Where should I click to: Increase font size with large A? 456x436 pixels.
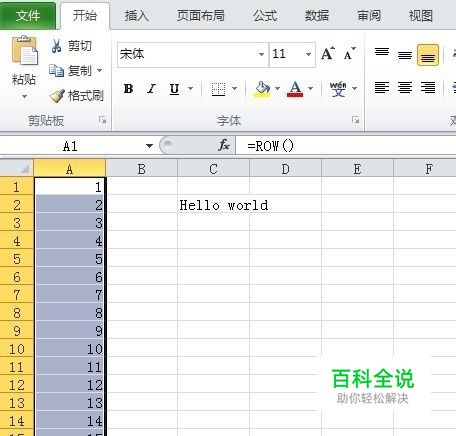[327, 54]
